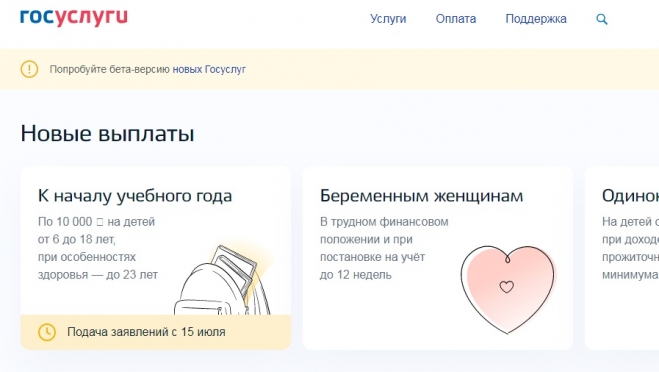The width and height of the screenshot is (659, 372).
Task: Open the search magnifier icon
Action: pos(602,19)
